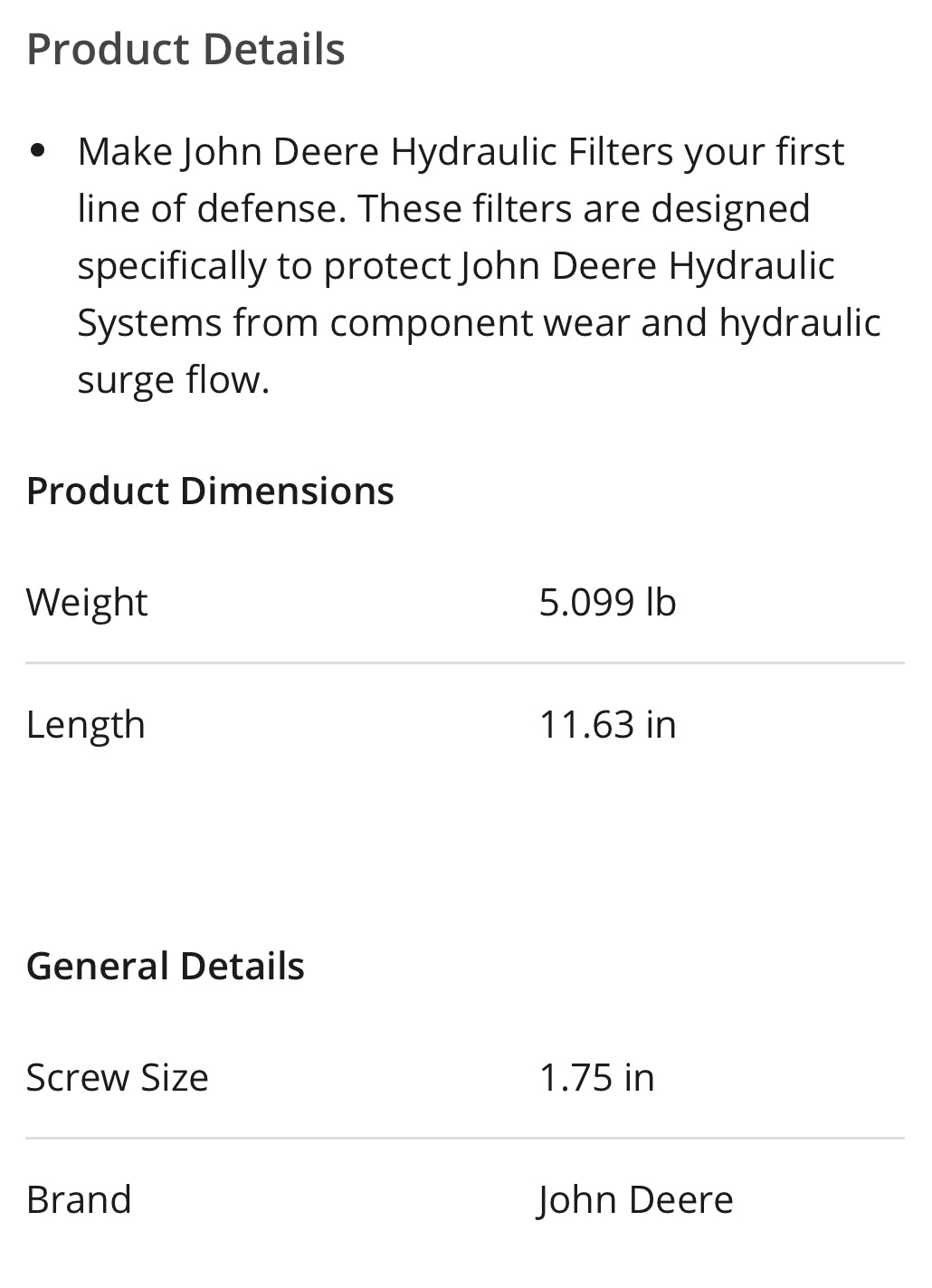Viewport: 932px width, 1288px height.
Task: Select the 1.75 in screw size value
Action: (596, 1078)
